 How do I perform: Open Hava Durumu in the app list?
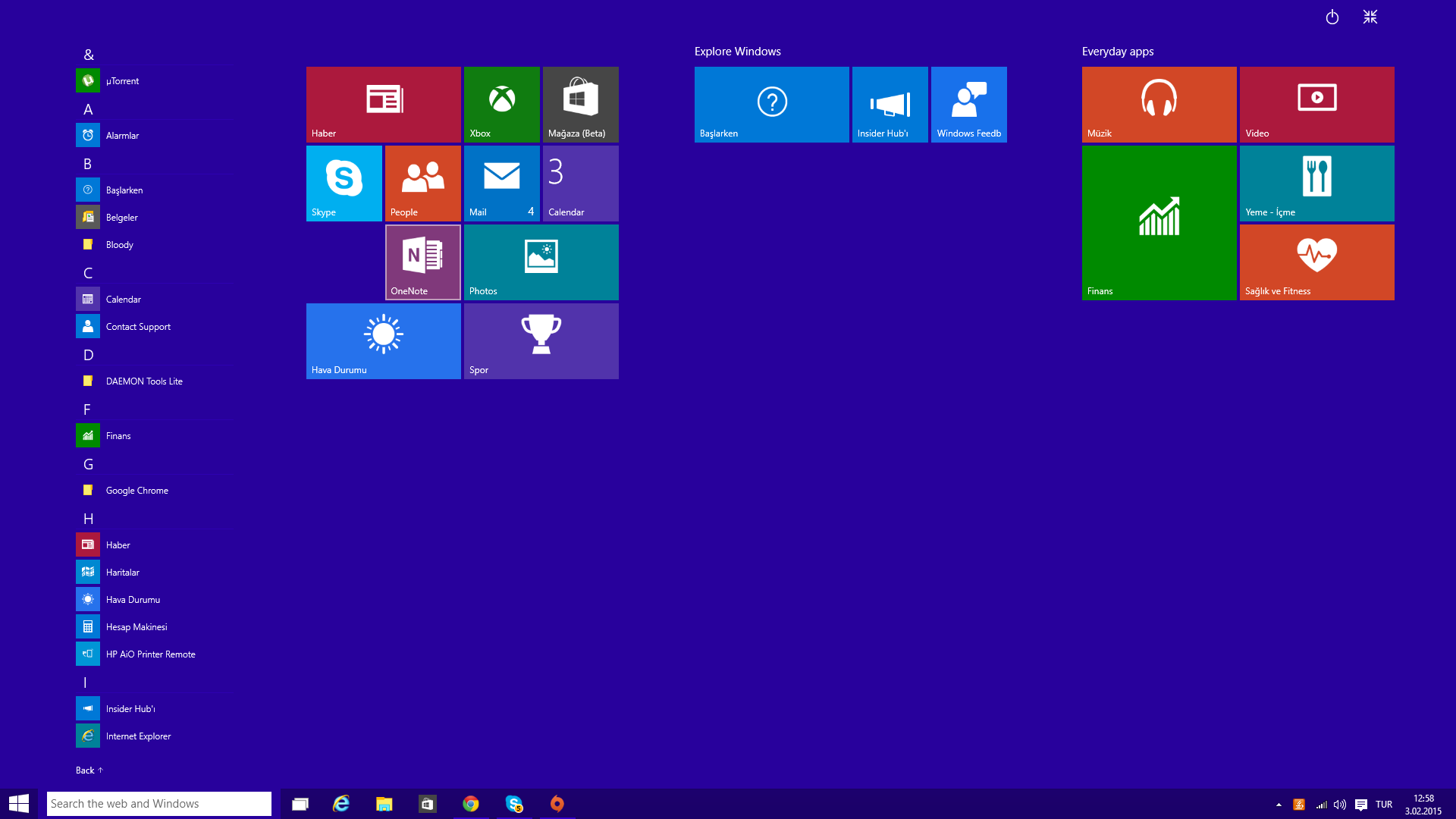[153, 599]
